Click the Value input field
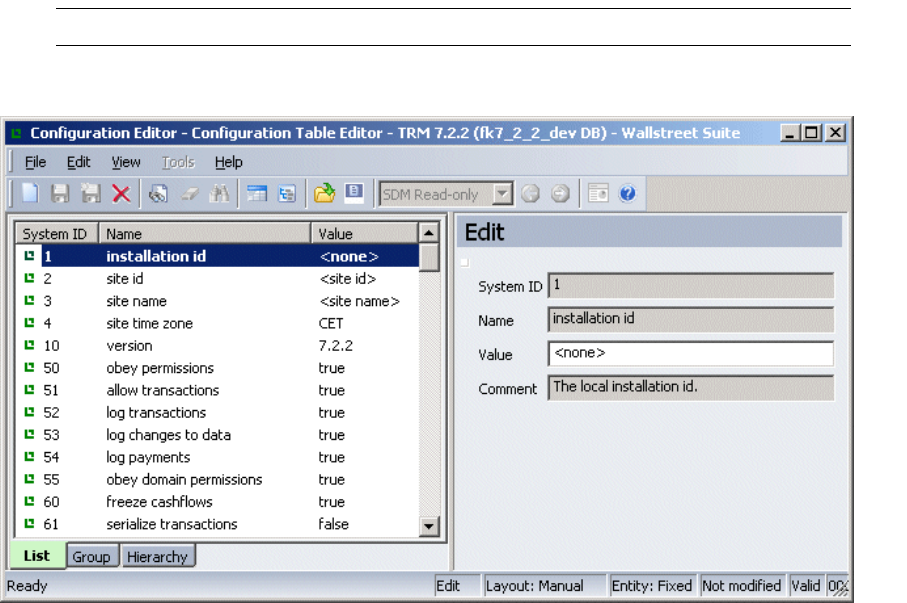The height and width of the screenshot is (603, 907). [691, 354]
